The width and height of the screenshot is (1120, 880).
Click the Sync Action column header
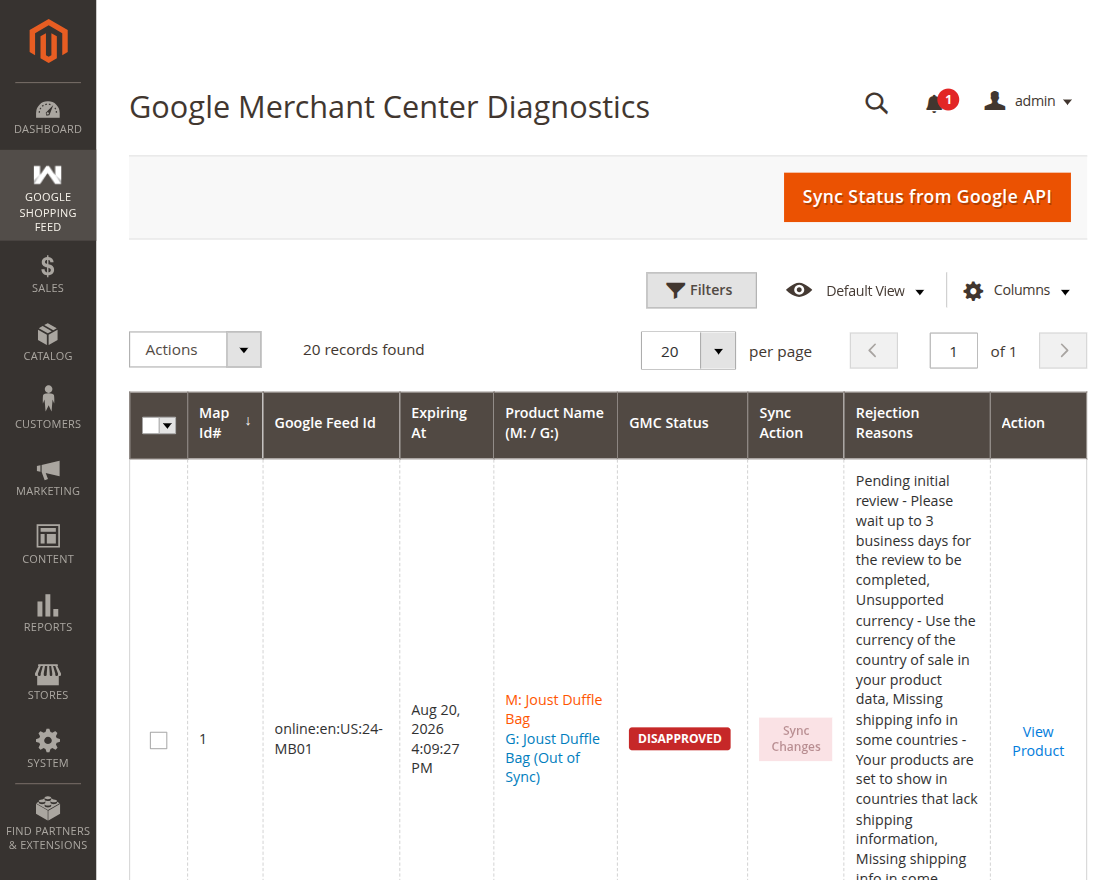click(796, 424)
